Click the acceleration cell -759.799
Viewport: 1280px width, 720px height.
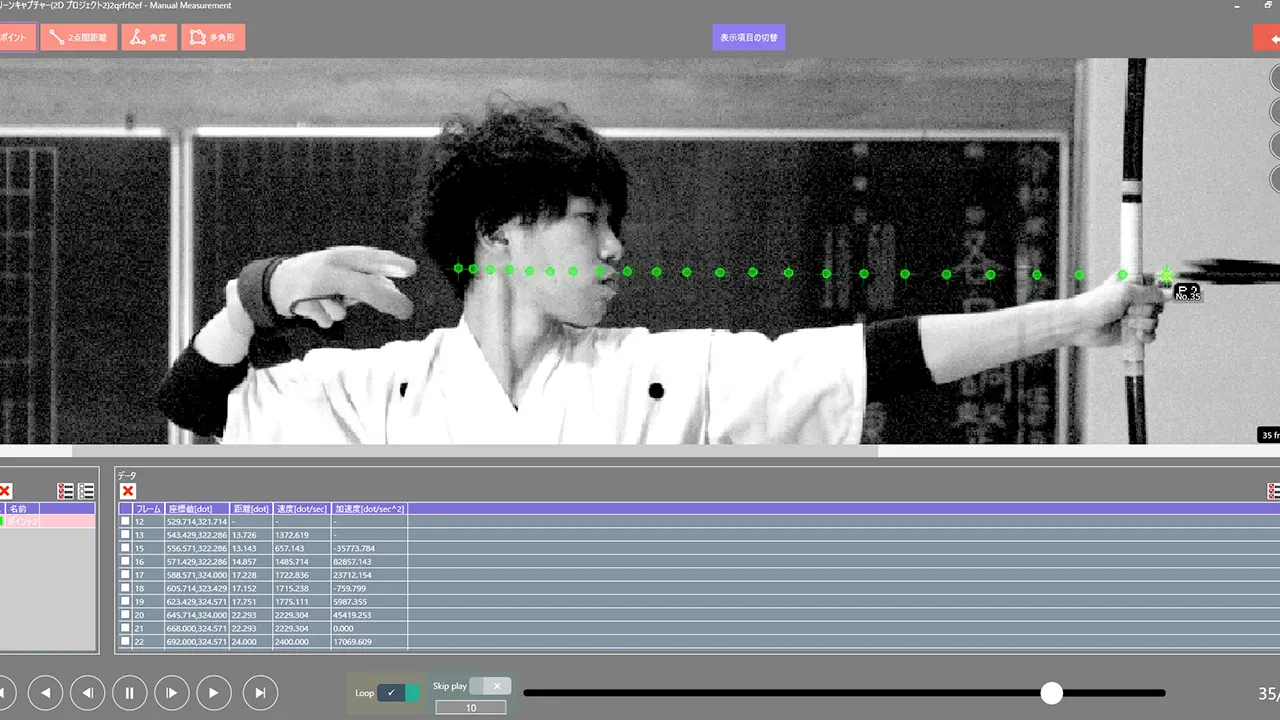369,588
